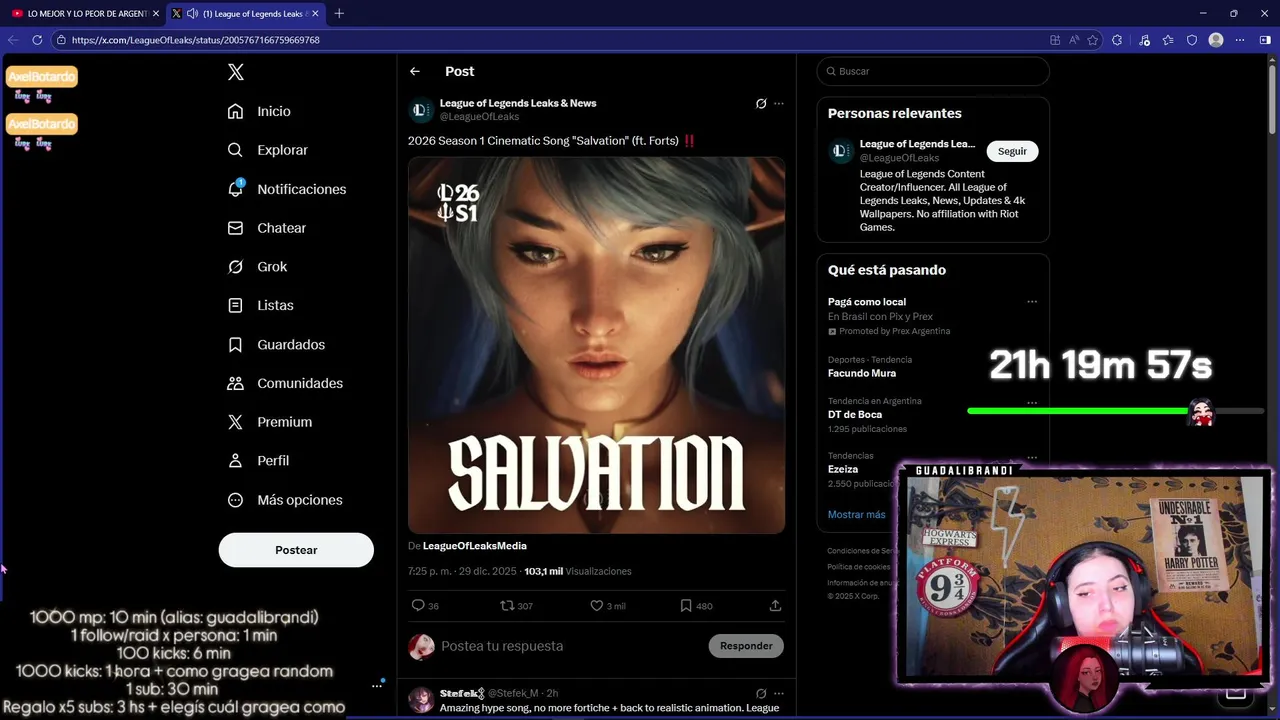
Task: Open the Salvation video thumbnail
Action: tap(596, 345)
